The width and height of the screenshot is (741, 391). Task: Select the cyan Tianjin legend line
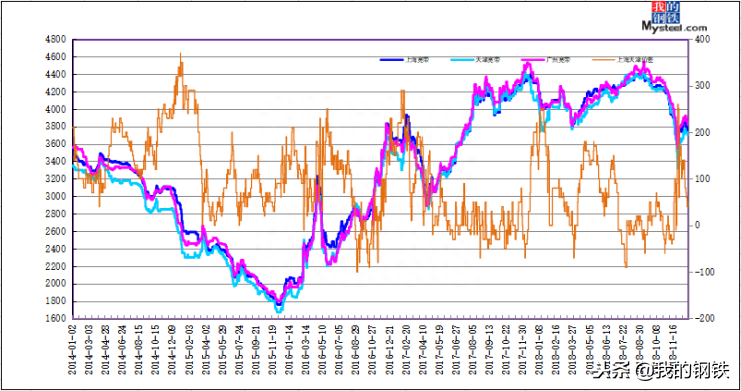(462, 60)
